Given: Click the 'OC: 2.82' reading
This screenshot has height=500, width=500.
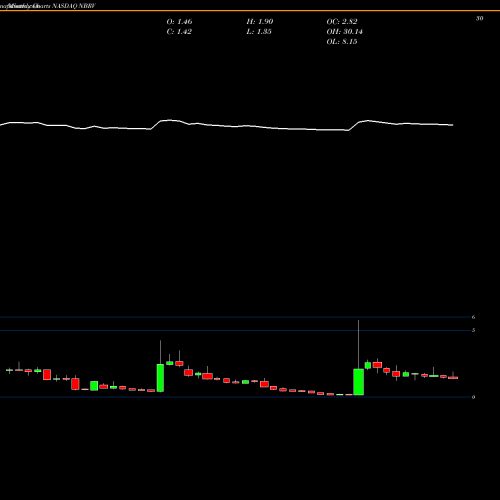Looking at the screenshot, I should point(342,22).
